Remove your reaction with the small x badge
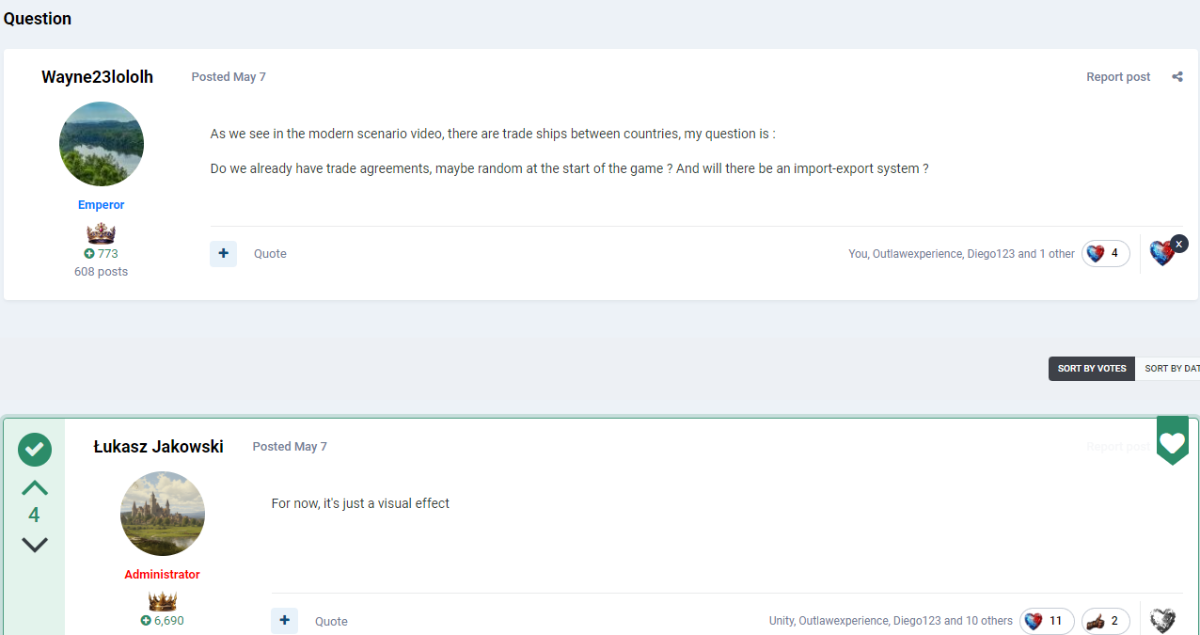Screen dimensions: 1200x635 coord(1179,243)
